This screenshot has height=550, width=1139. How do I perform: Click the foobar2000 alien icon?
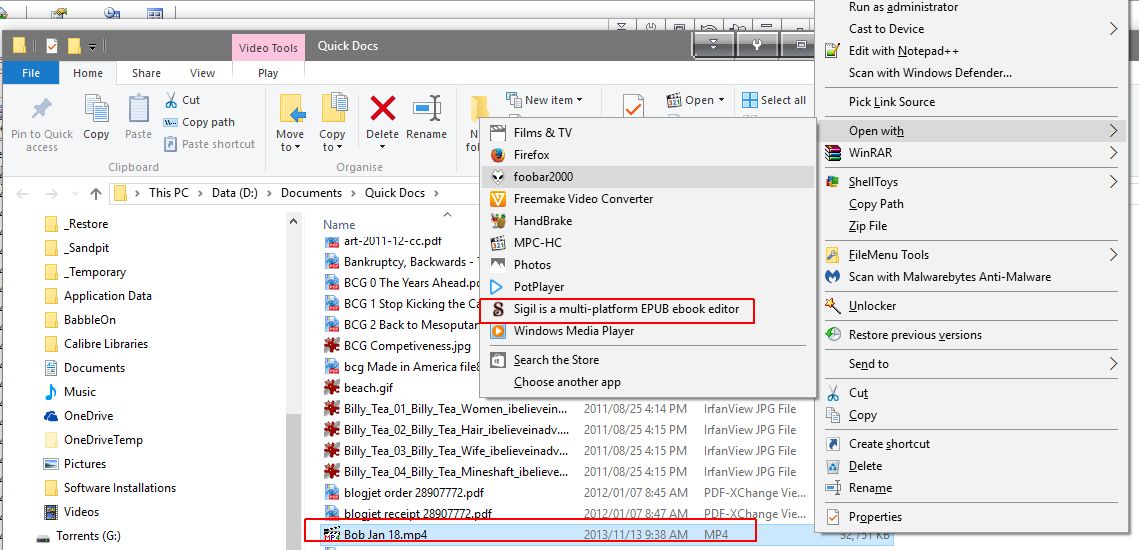[x=498, y=177]
